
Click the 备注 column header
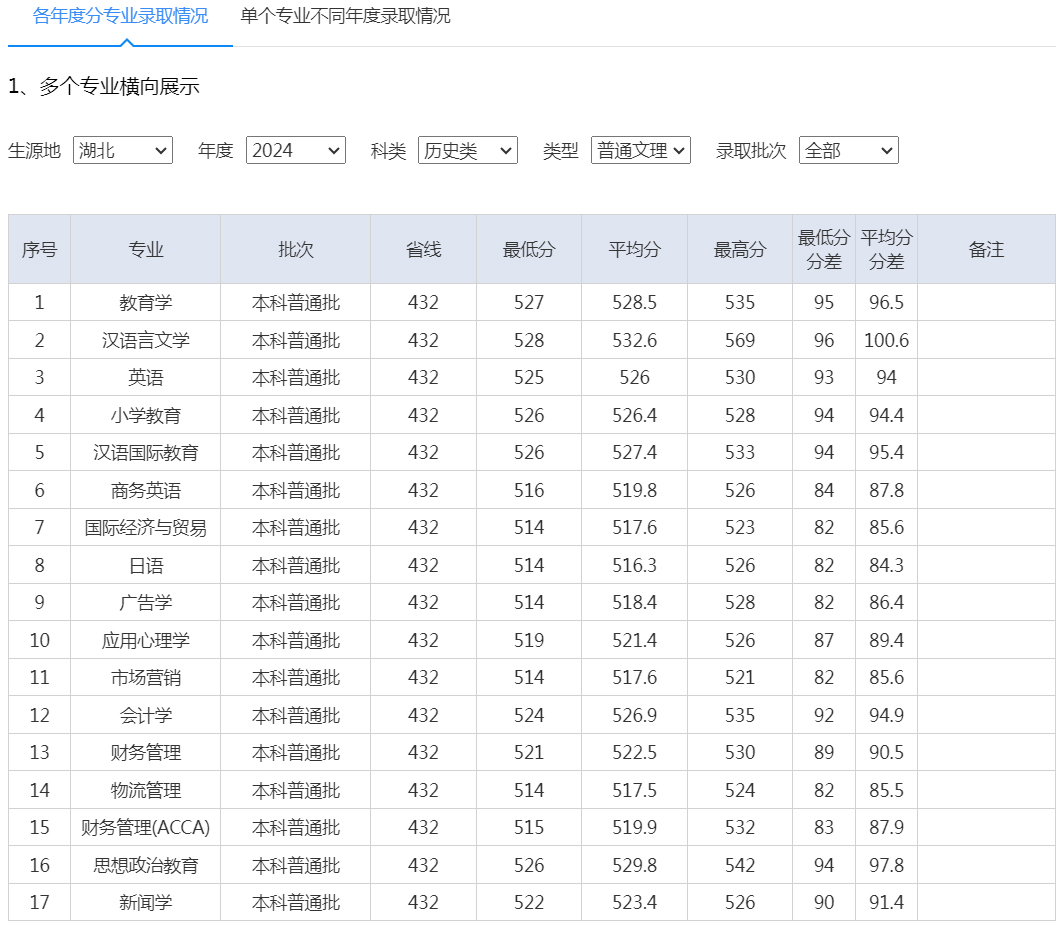986,249
